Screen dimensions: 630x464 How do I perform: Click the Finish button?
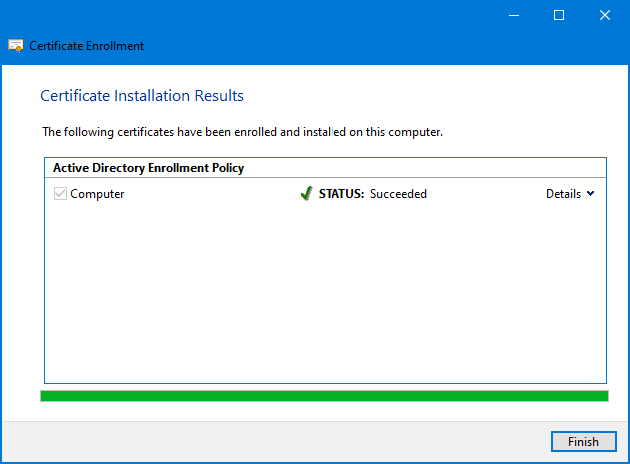[583, 442]
